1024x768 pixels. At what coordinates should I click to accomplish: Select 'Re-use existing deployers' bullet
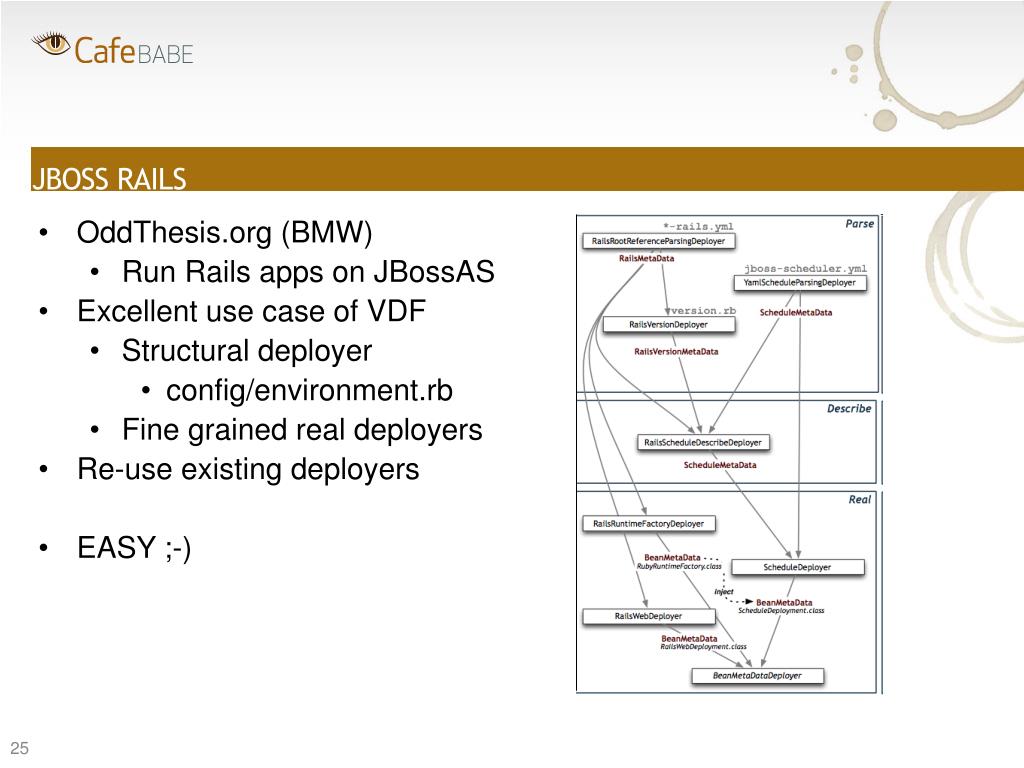248,469
